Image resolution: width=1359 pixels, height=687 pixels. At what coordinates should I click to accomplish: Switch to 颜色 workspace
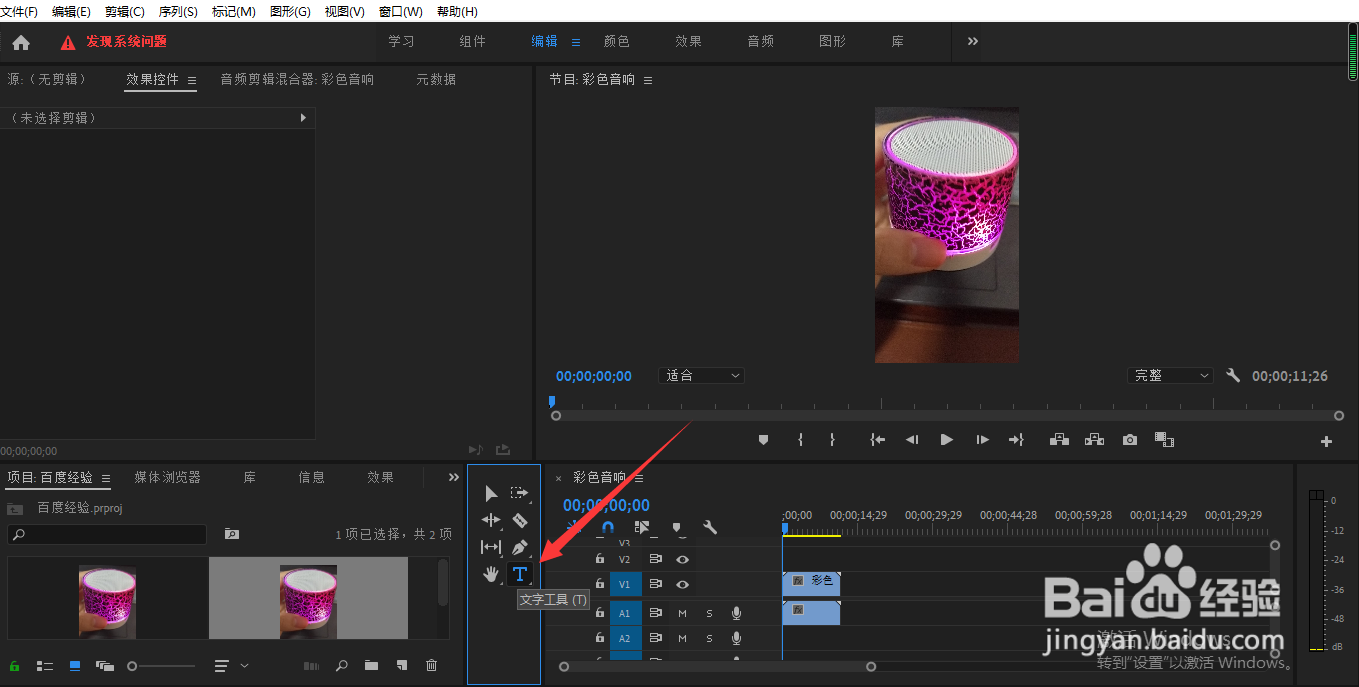coord(617,41)
